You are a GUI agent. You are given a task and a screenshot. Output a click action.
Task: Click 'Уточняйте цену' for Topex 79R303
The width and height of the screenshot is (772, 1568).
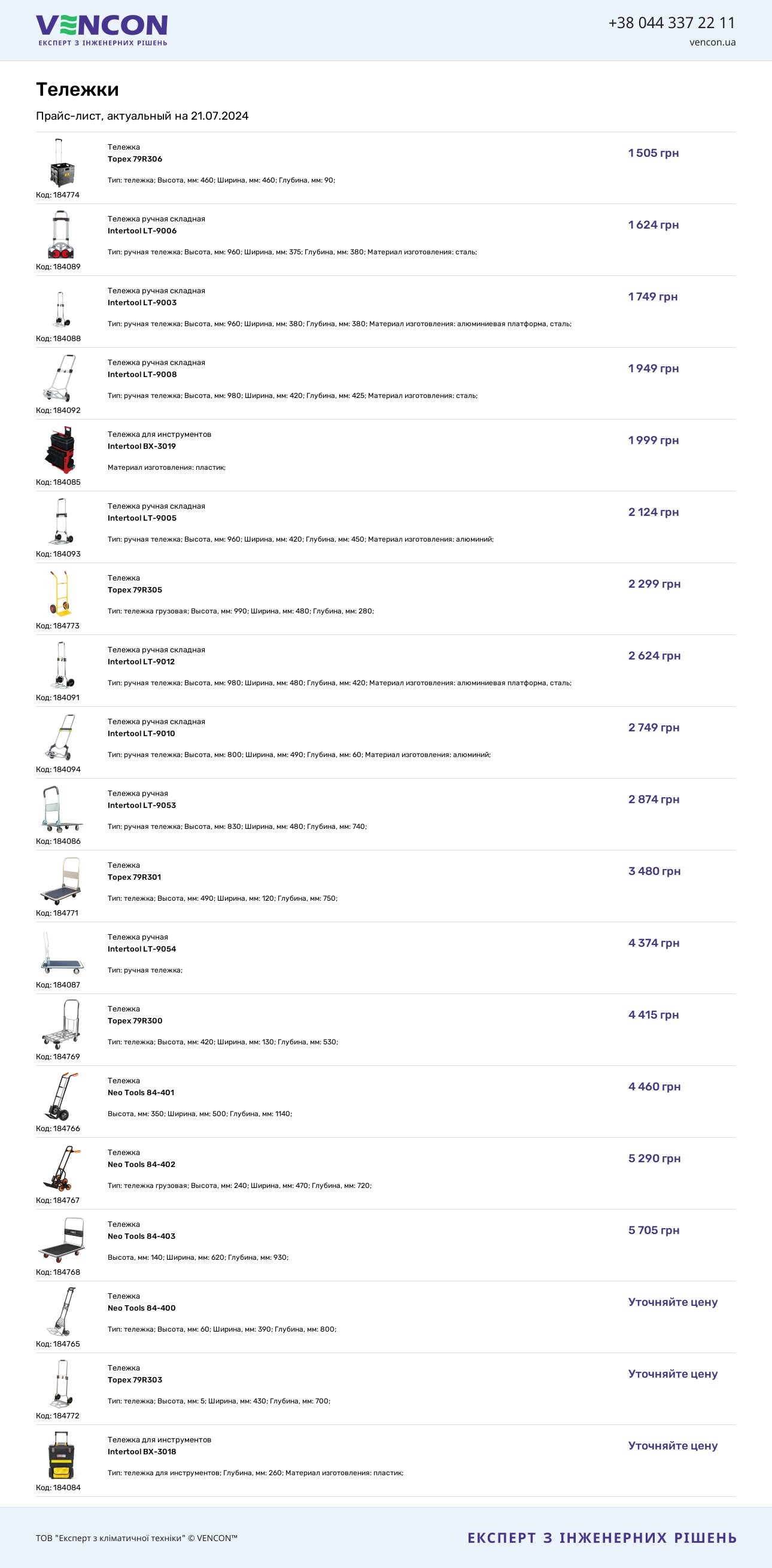[x=673, y=1374]
